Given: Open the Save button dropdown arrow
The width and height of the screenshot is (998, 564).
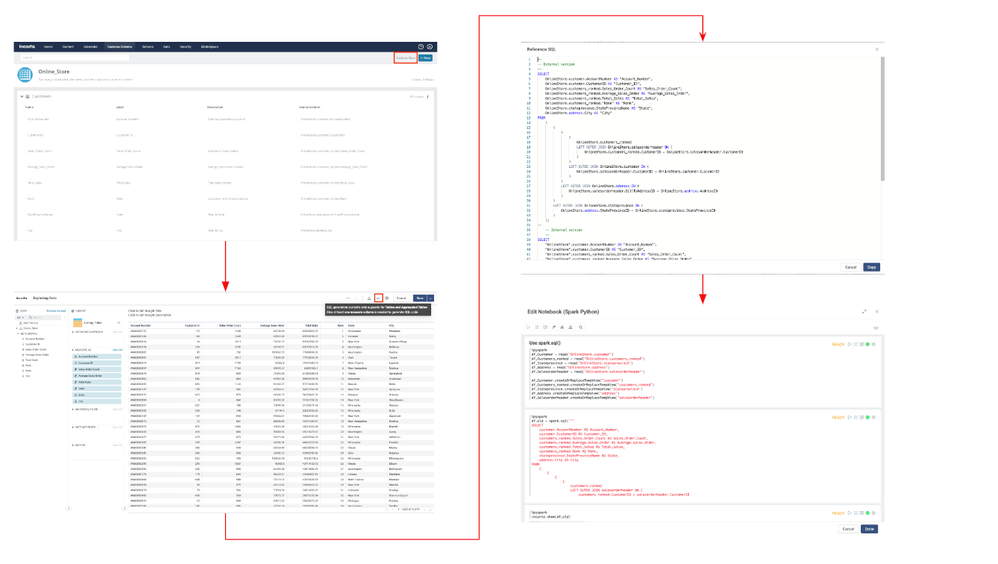Looking at the screenshot, I should (x=430, y=298).
